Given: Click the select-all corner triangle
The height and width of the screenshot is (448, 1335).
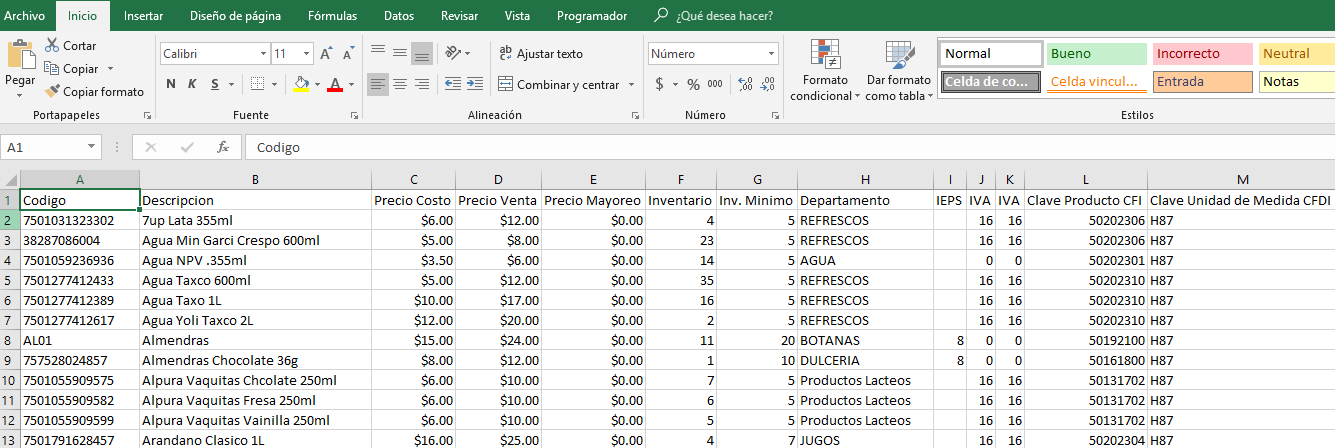Looking at the screenshot, I should tap(9, 180).
